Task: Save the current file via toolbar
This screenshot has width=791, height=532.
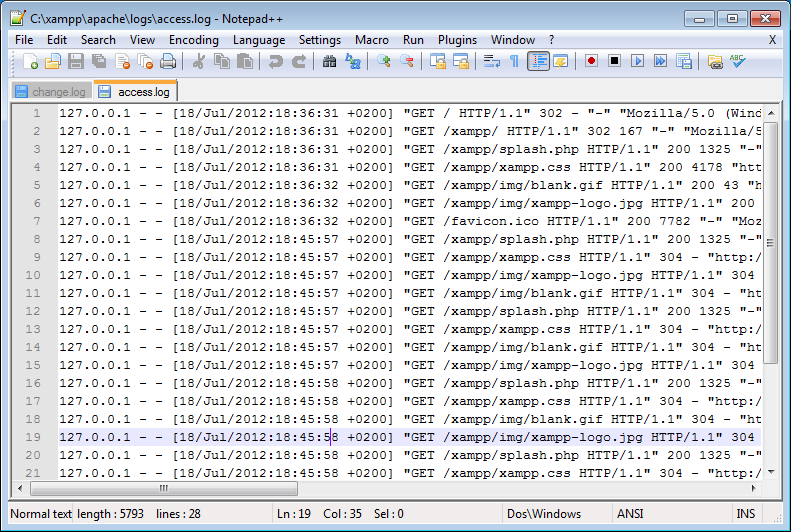Action: click(x=76, y=62)
